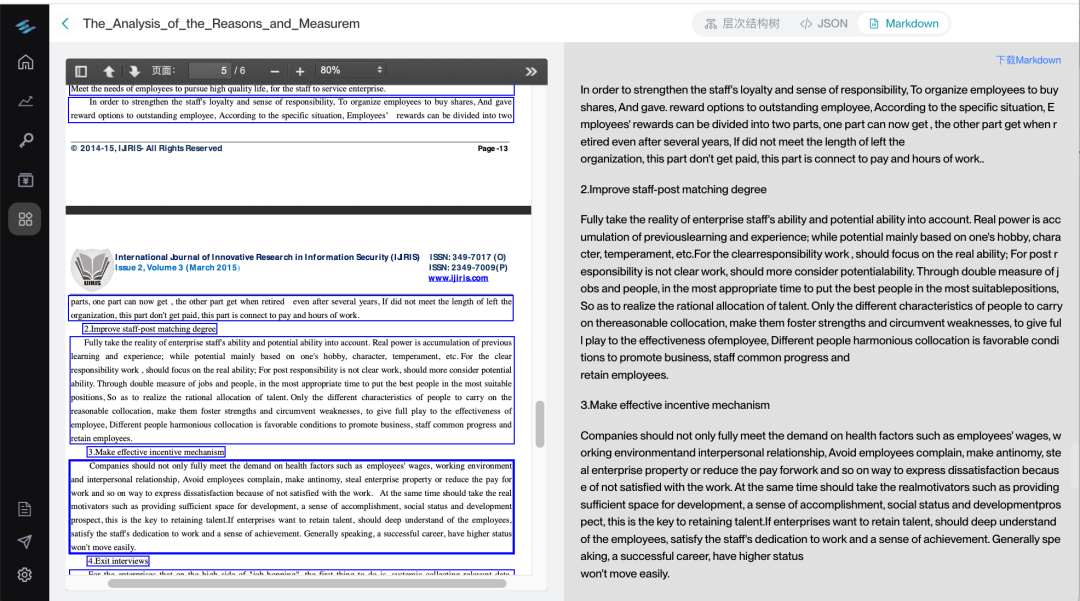
Task: Select the '4.Exit interviews' heading box in PDF
Action: tap(118, 561)
